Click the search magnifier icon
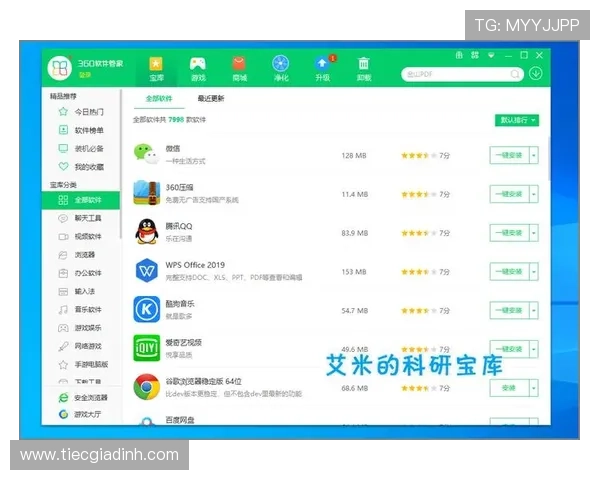Image resolution: width=600 pixels, height=480 pixels. click(x=515, y=74)
